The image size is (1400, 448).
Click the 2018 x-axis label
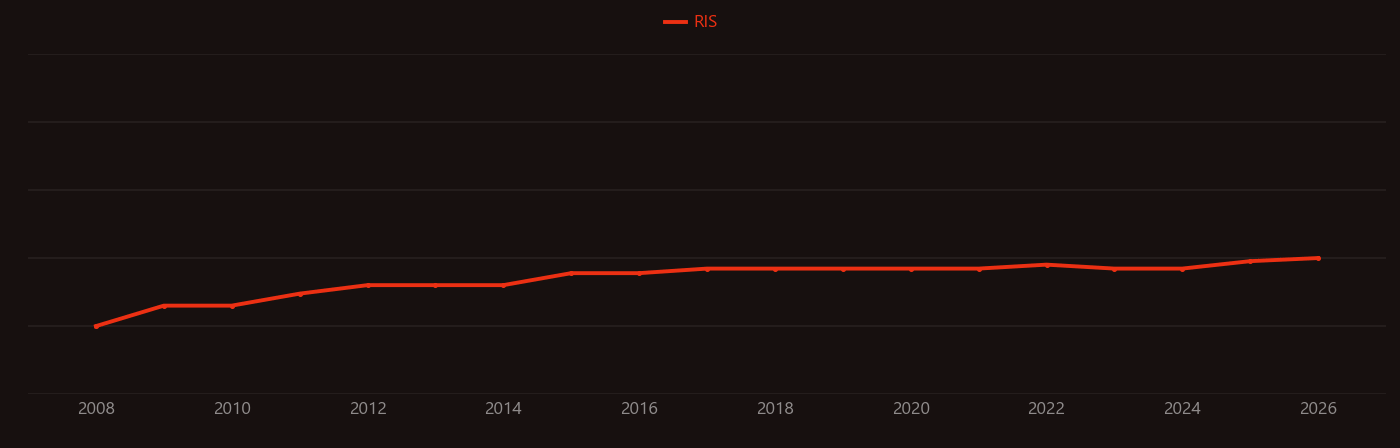(x=775, y=409)
